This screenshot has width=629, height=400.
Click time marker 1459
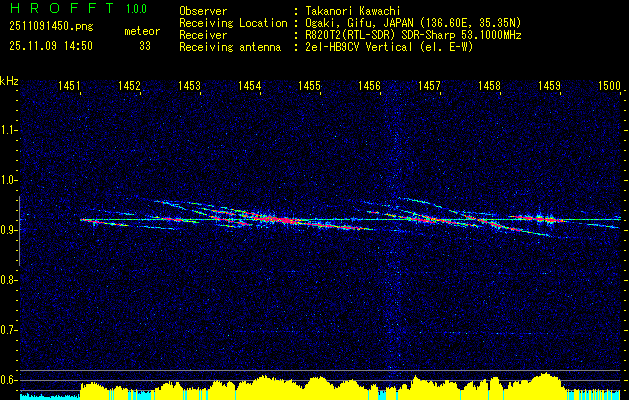(550, 85)
